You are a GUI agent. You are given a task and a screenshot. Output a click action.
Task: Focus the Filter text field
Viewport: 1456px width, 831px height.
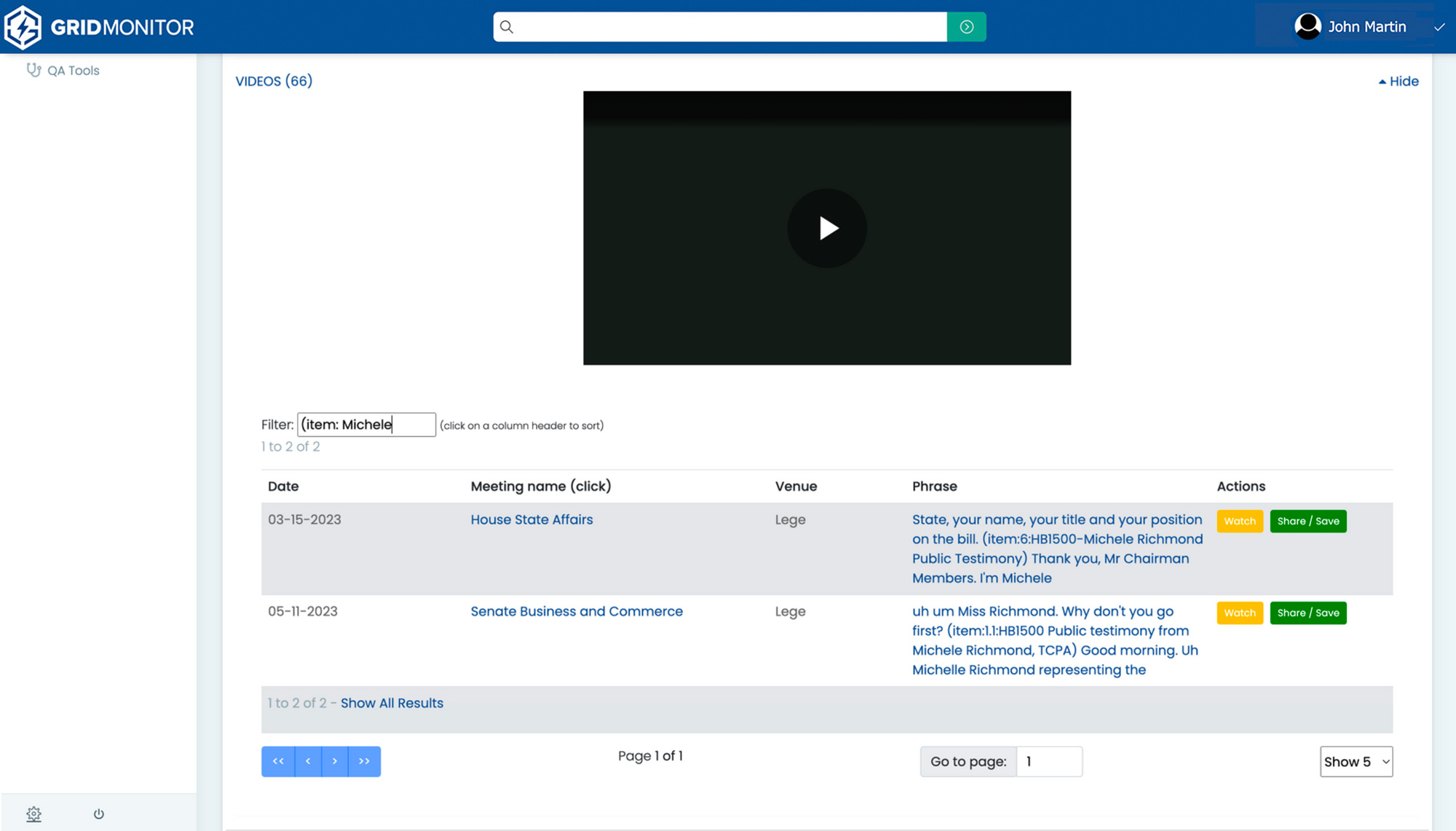pyautogui.click(x=366, y=425)
